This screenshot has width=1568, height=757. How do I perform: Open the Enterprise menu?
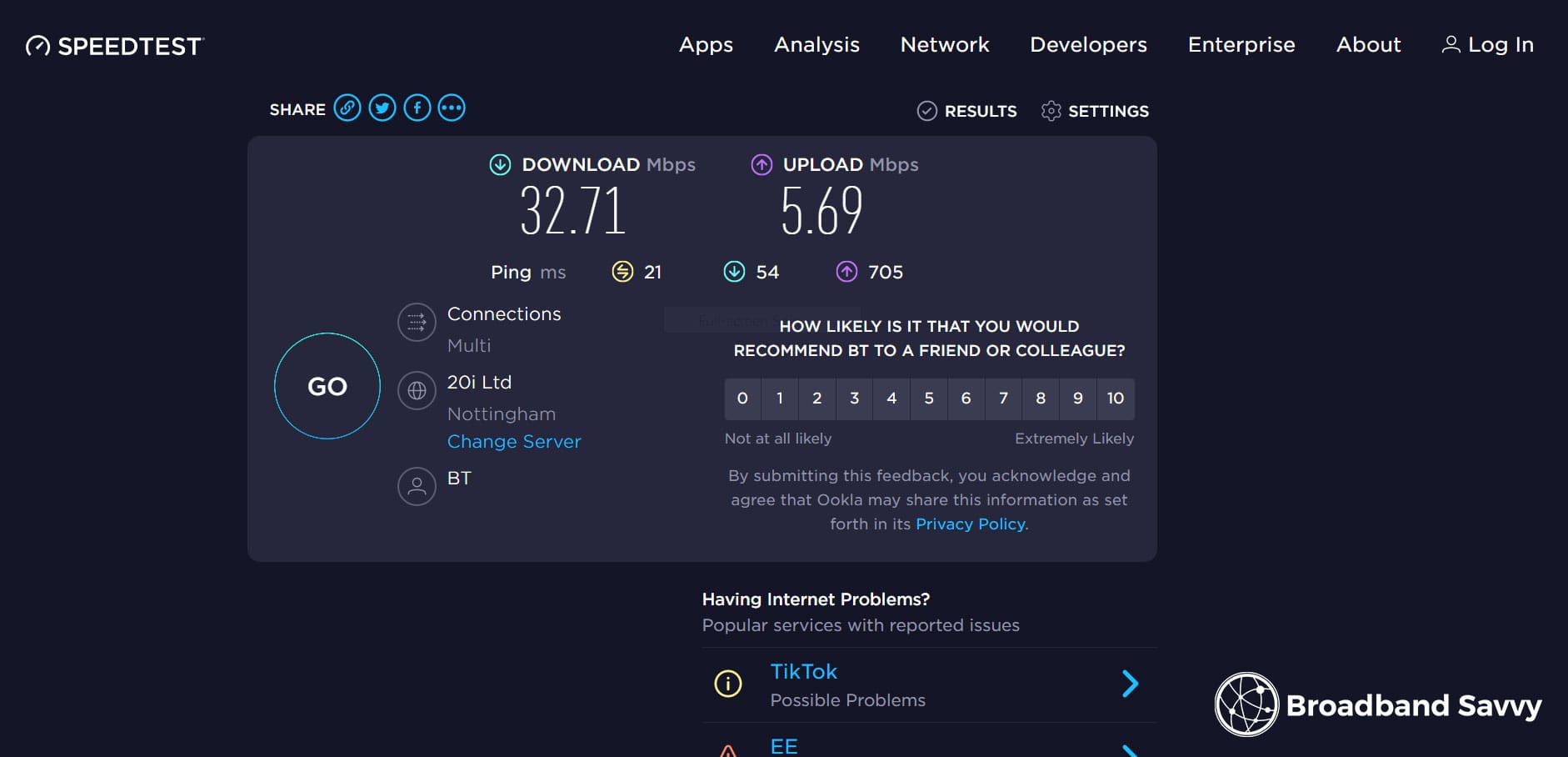click(x=1241, y=44)
